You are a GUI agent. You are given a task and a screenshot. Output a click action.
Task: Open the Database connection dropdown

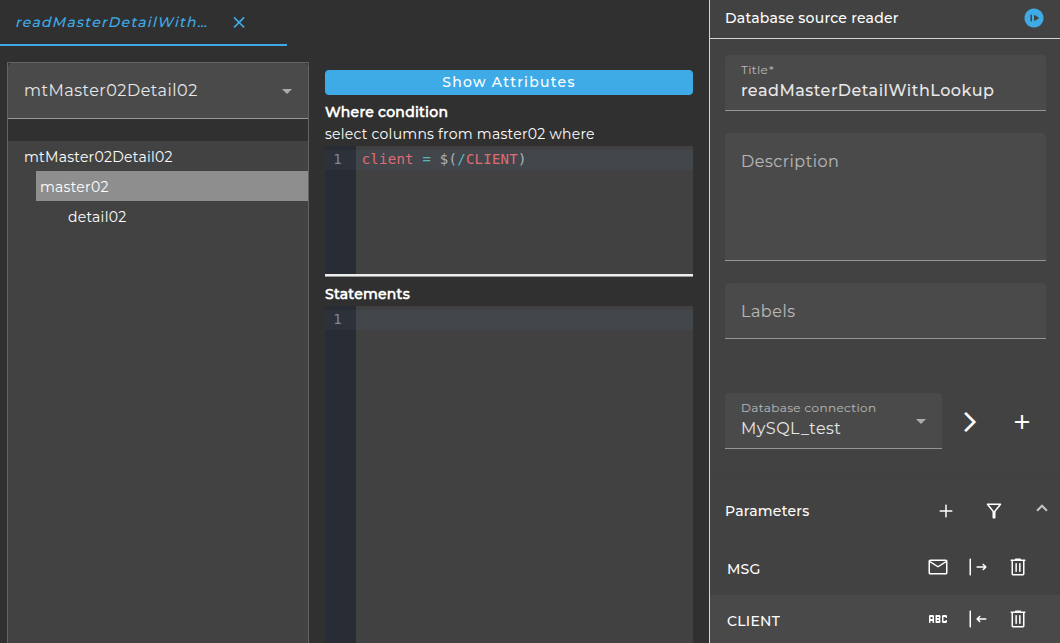tap(833, 421)
